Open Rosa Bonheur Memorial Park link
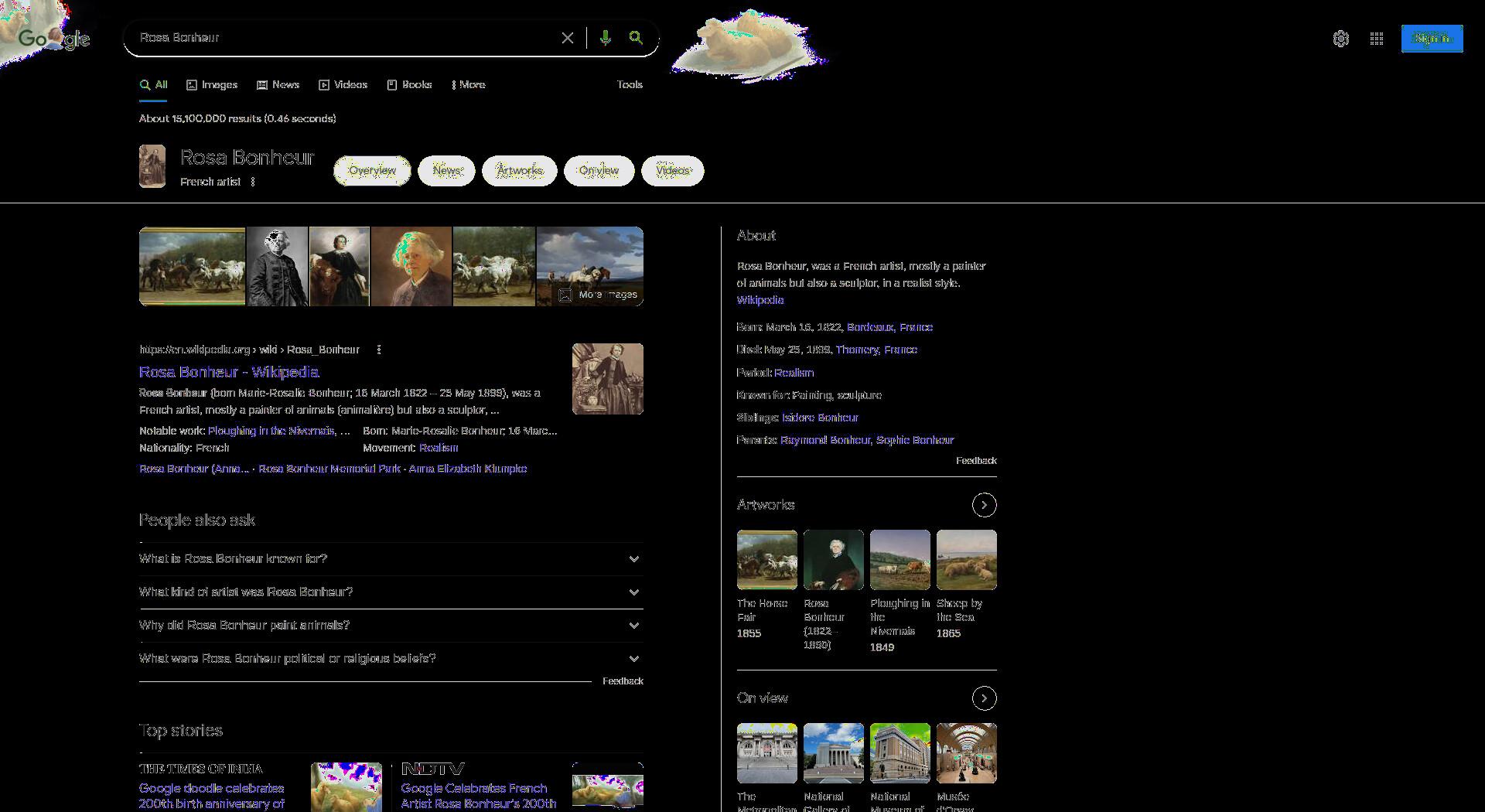 coord(329,469)
